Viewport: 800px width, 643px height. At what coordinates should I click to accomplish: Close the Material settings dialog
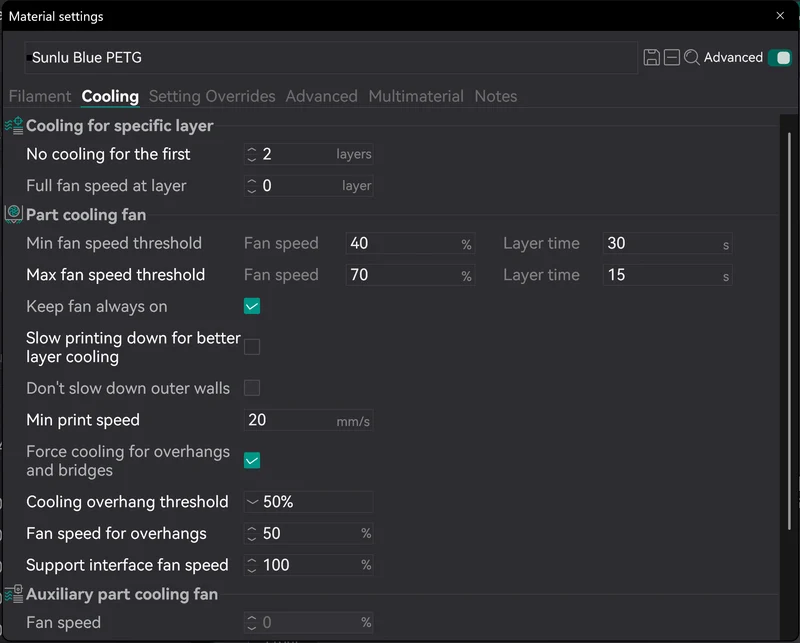[x=780, y=16]
